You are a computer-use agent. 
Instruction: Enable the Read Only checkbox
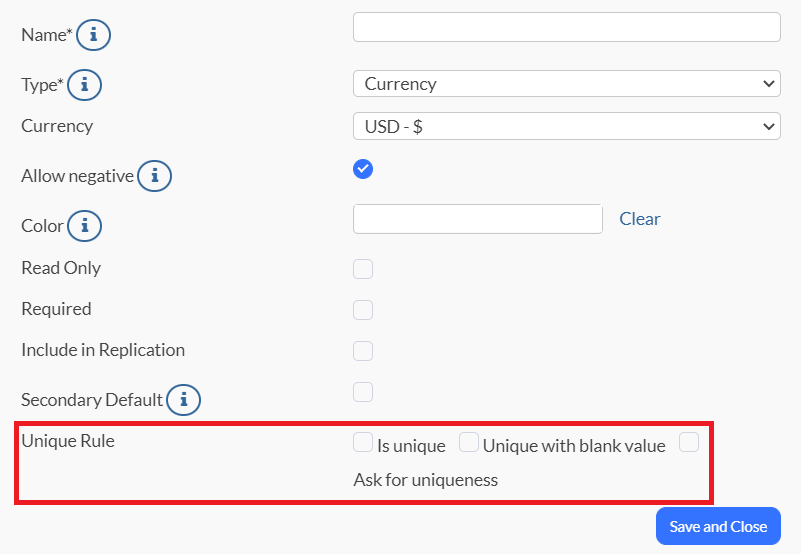click(363, 269)
